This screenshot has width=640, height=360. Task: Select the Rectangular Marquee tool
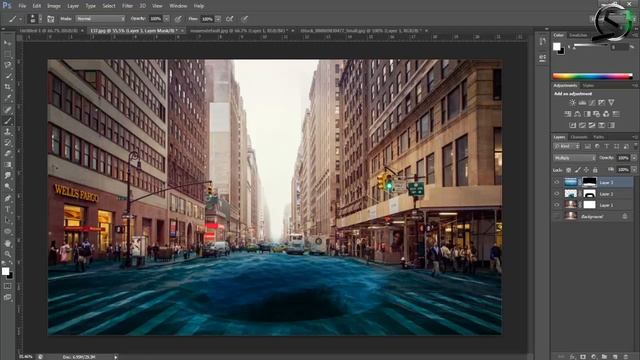[x=7, y=54]
